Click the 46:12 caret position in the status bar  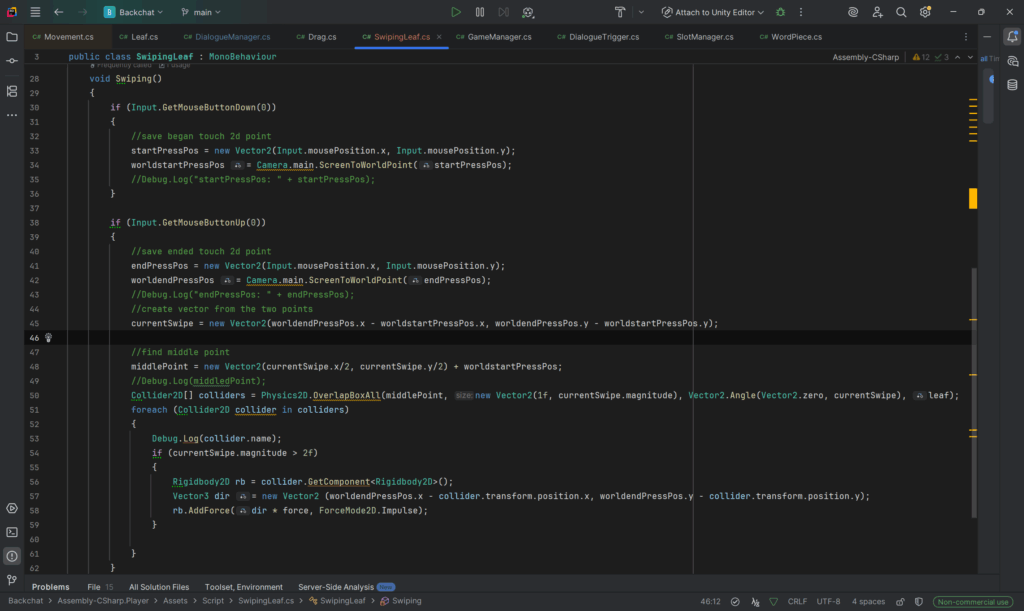pos(711,602)
